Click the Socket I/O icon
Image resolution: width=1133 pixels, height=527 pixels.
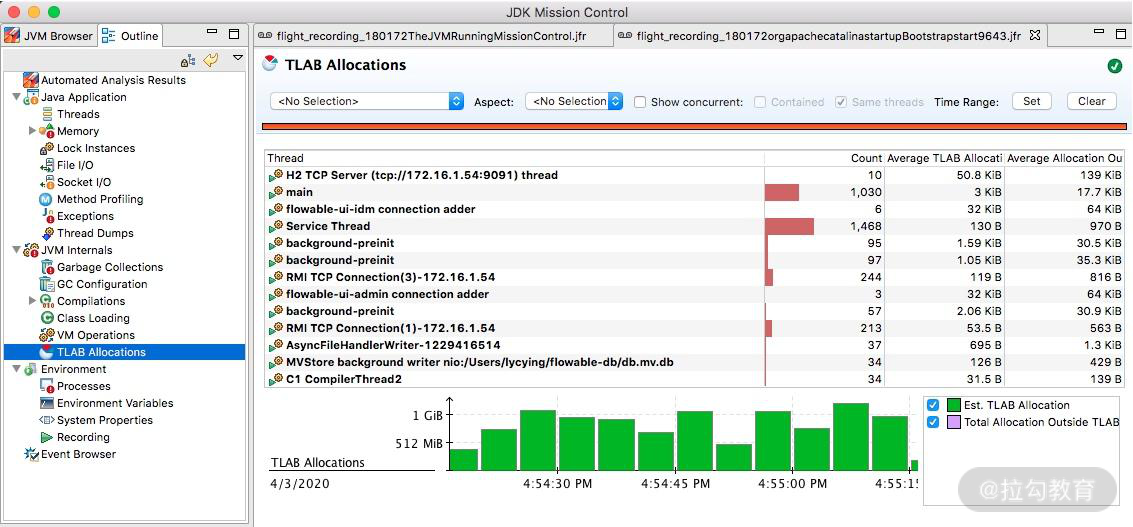click(x=47, y=182)
